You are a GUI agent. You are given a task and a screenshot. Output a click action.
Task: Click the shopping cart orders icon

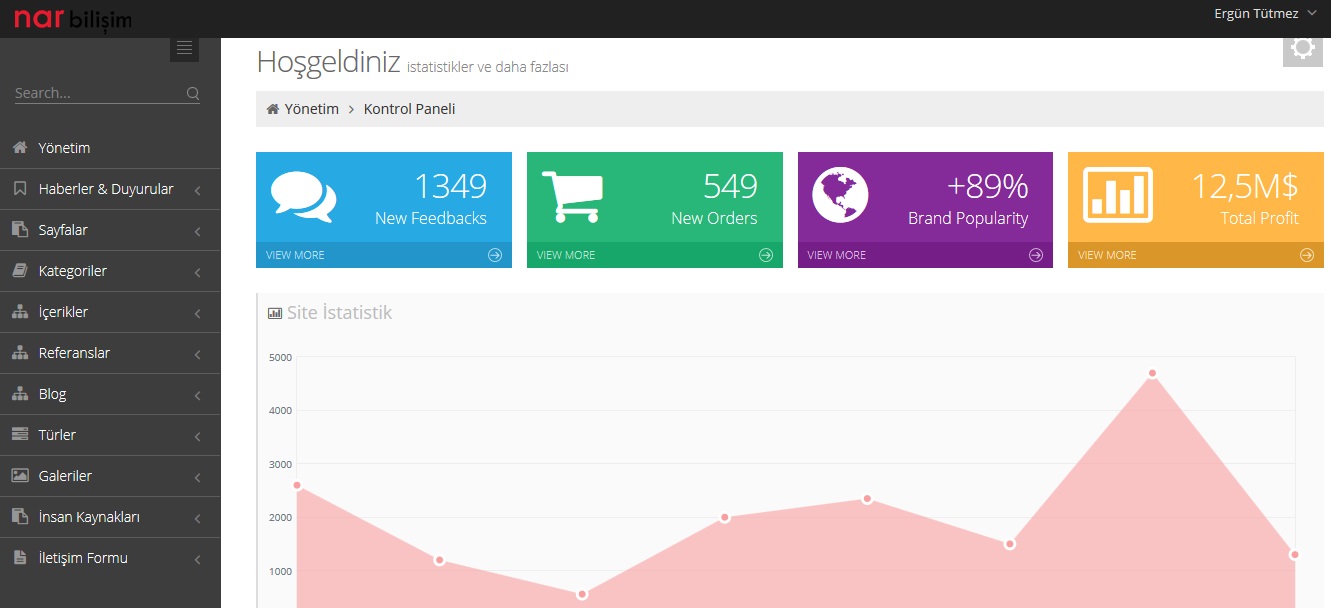[572, 196]
